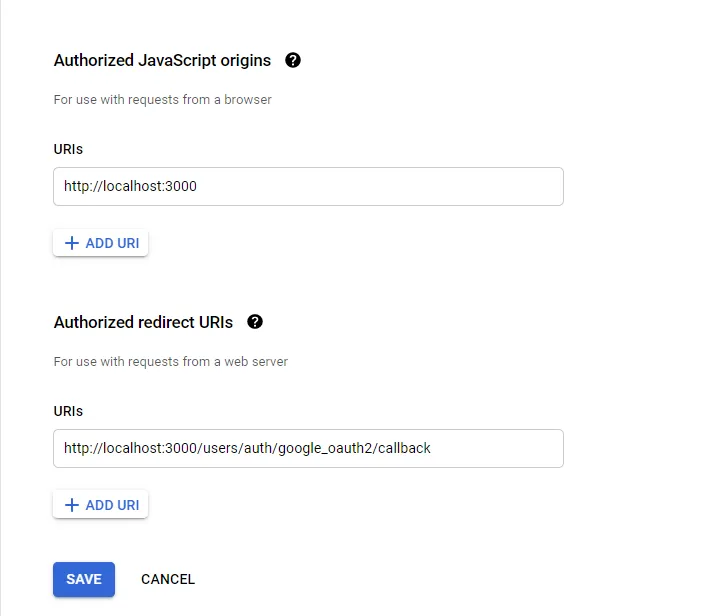Click the 'Authorized redirect URIs' heading
727x616 pixels.
pos(143,322)
